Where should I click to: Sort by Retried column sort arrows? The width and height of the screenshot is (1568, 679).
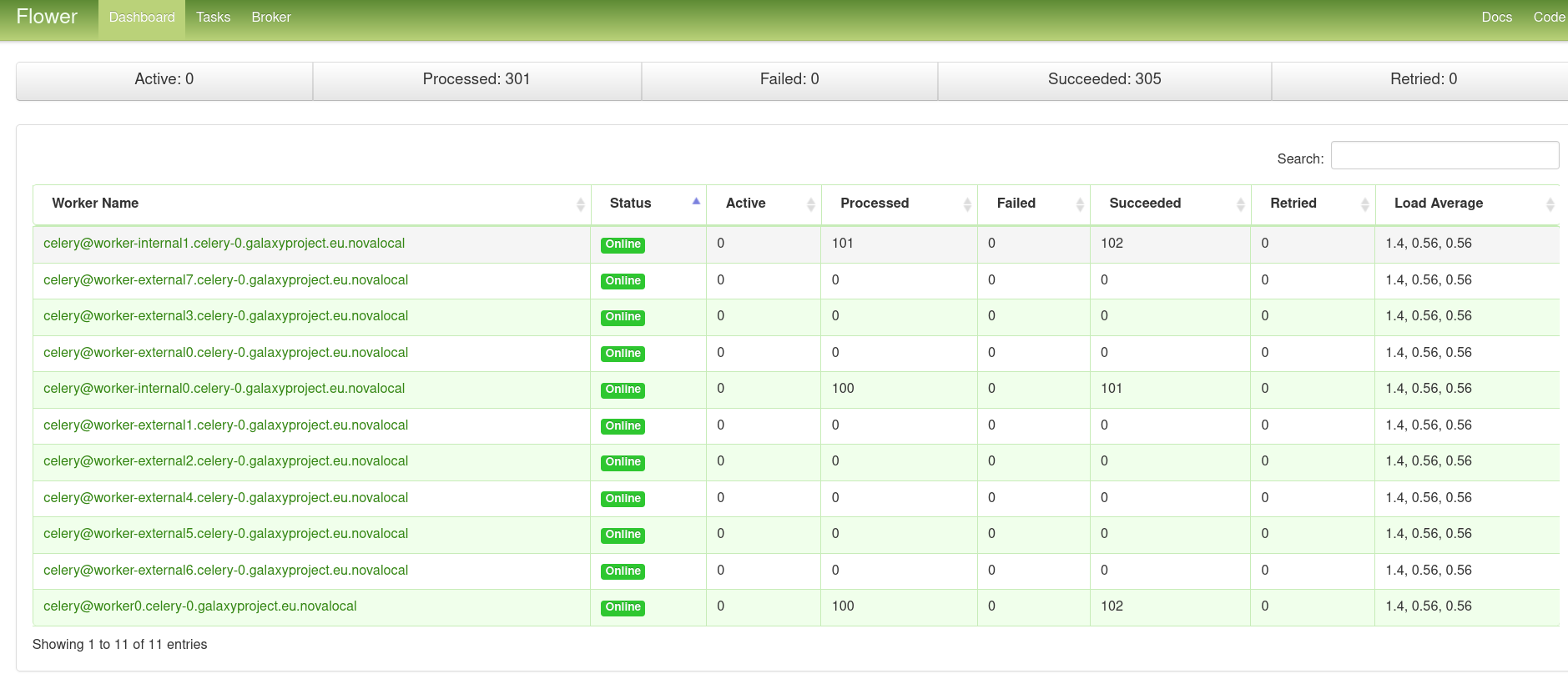[x=1364, y=204]
